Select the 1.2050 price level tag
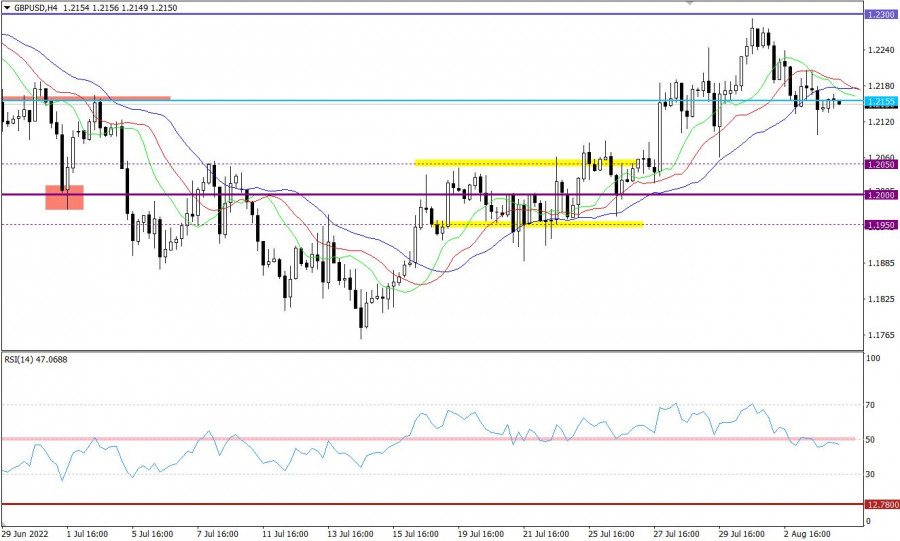Image resolution: width=900 pixels, height=541 pixels. point(881,163)
